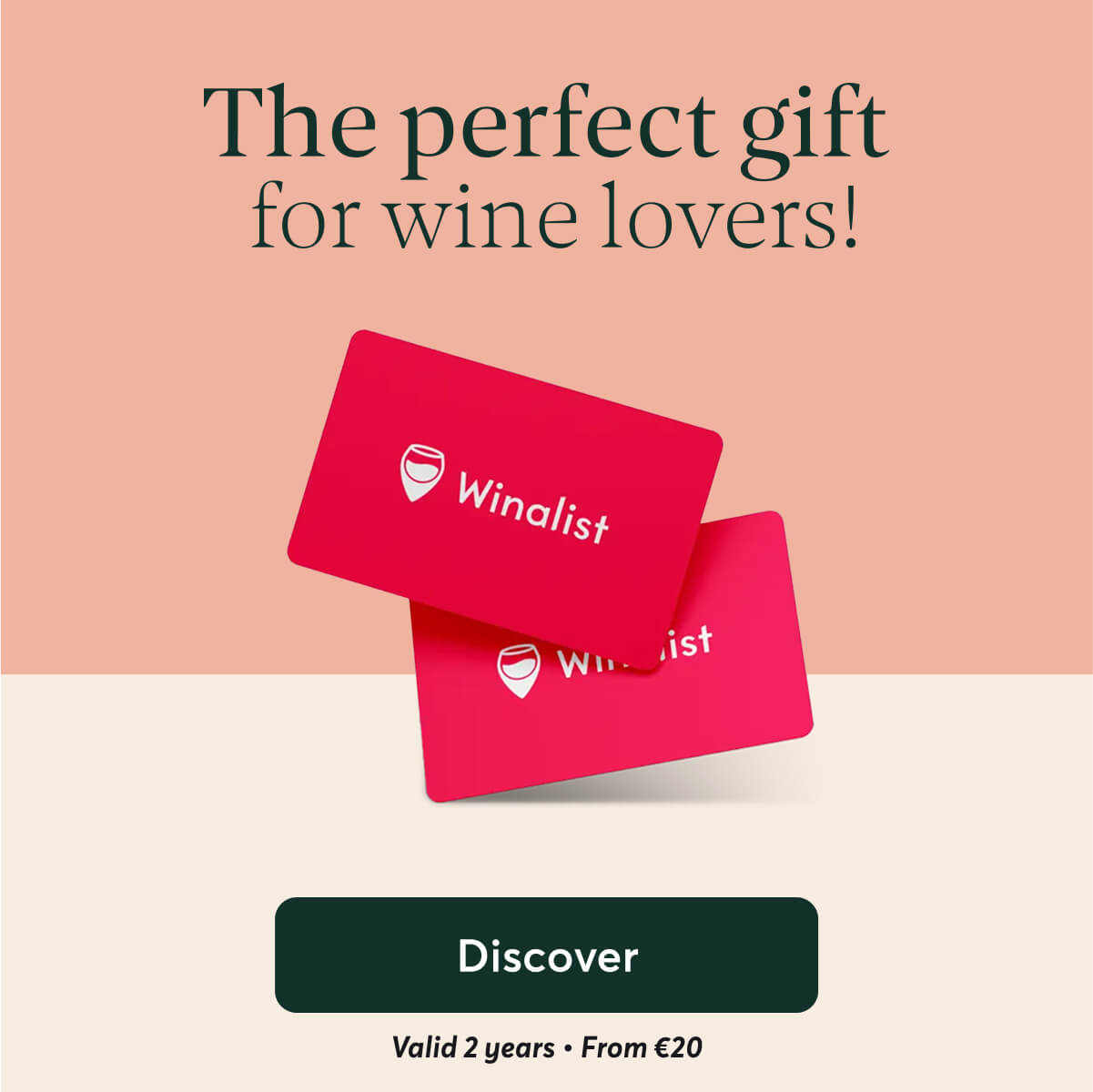Open the front tilted red gift card

pos(505,500)
